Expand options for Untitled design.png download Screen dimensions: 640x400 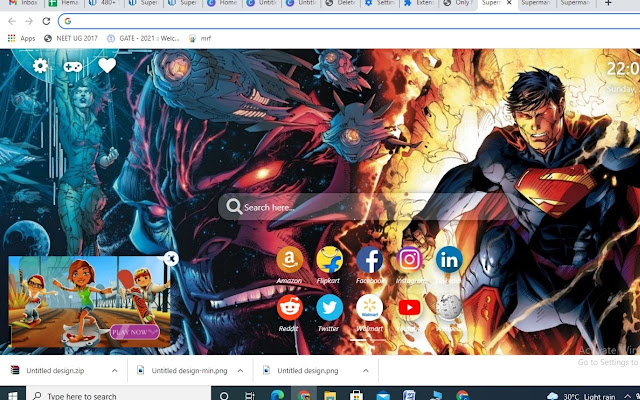[x=366, y=371]
